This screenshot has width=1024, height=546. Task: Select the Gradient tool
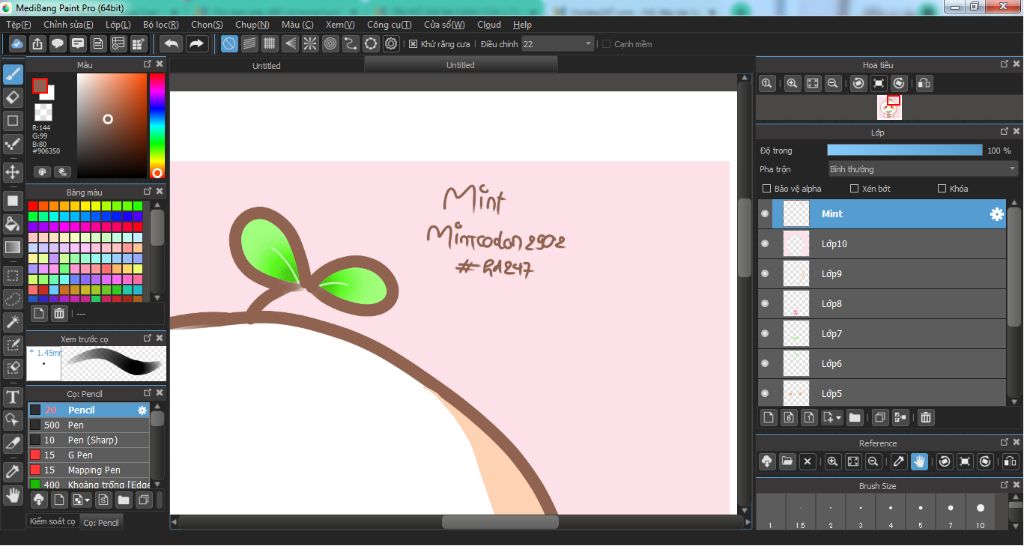point(12,248)
